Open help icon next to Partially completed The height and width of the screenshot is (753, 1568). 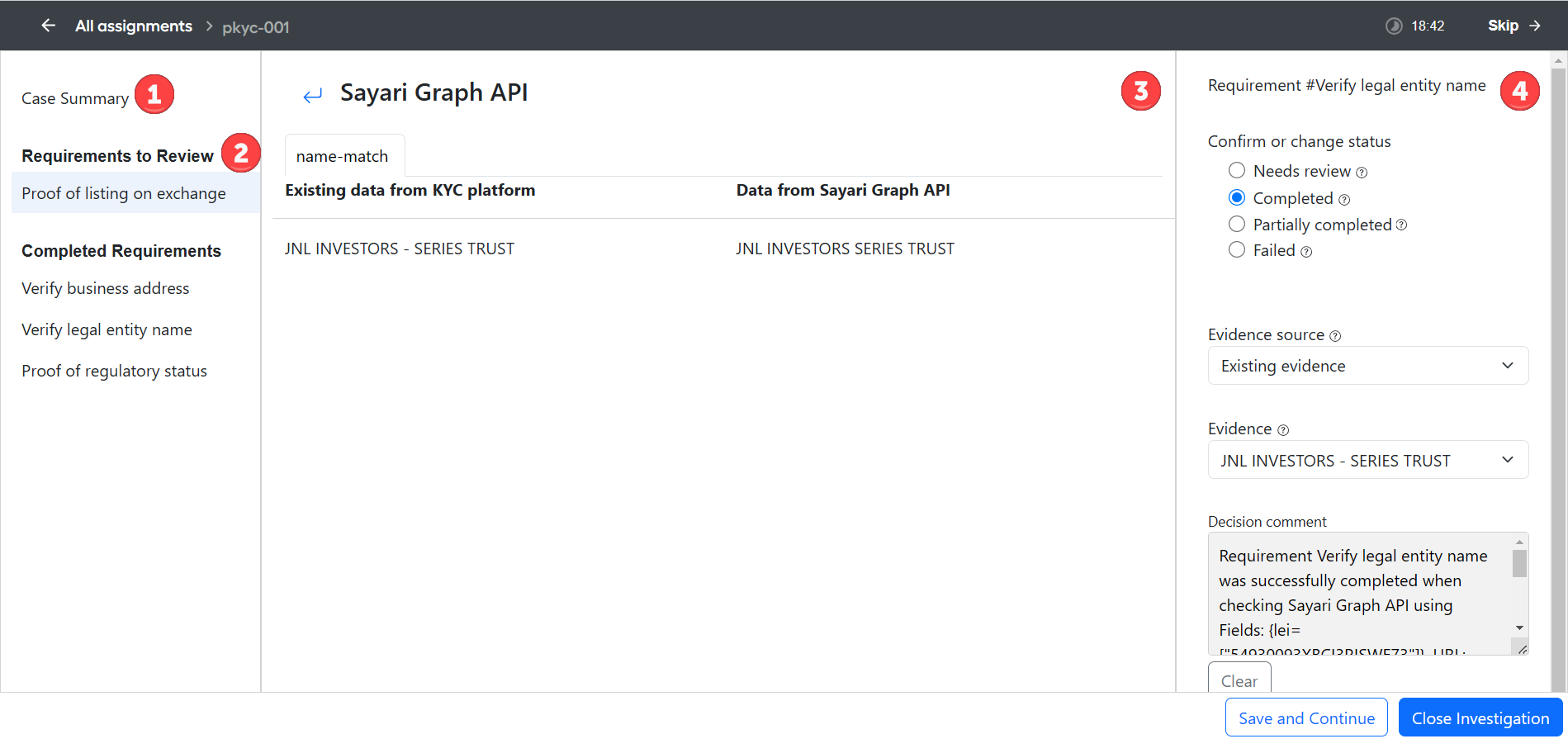click(x=1401, y=225)
